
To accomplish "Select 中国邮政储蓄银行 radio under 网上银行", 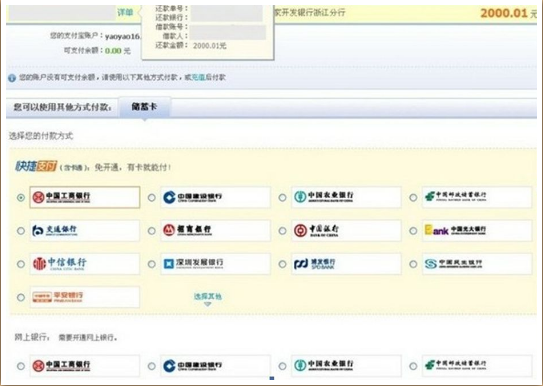I will pos(413,366).
